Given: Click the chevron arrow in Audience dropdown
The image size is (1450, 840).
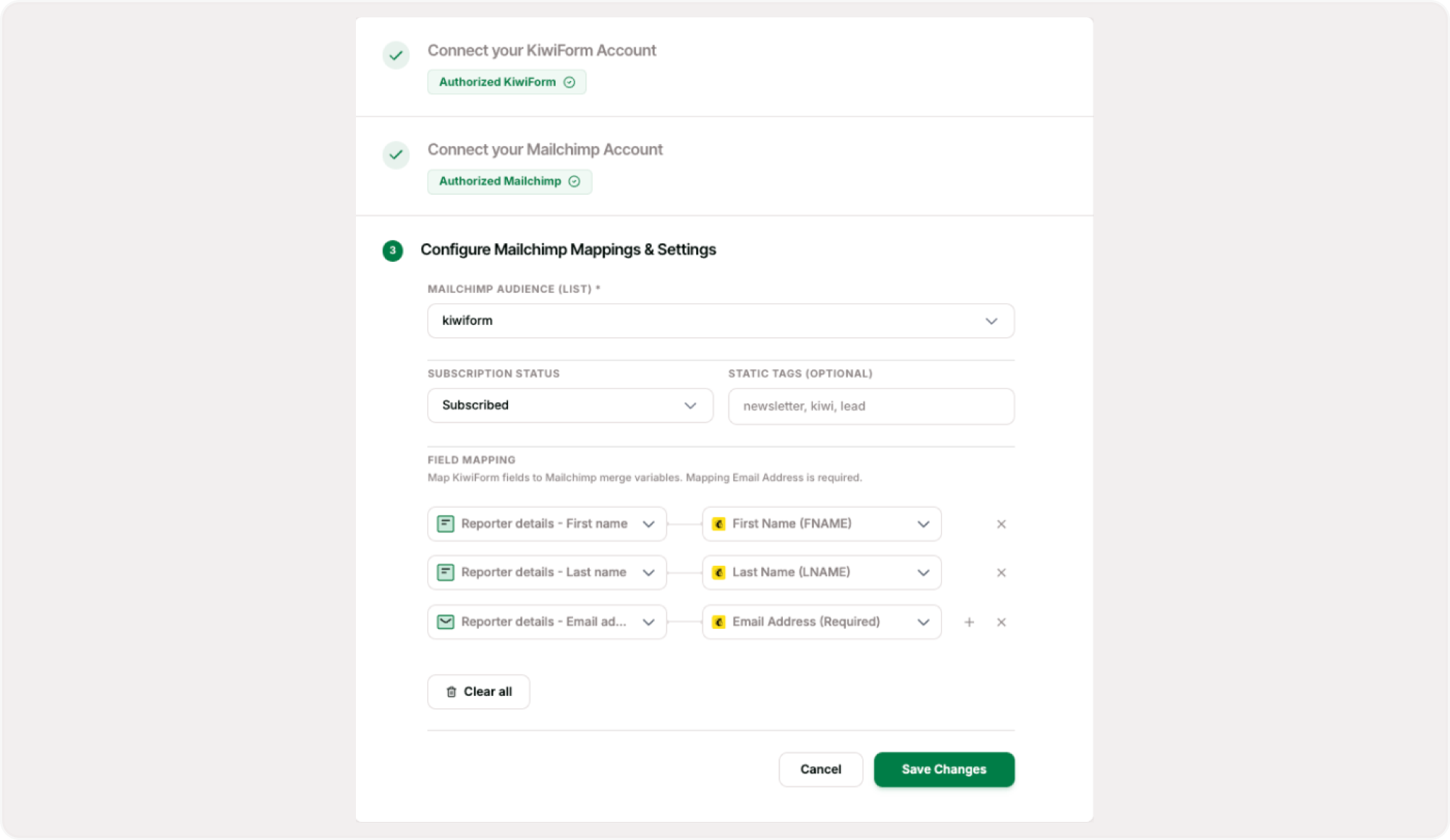Looking at the screenshot, I should point(991,321).
